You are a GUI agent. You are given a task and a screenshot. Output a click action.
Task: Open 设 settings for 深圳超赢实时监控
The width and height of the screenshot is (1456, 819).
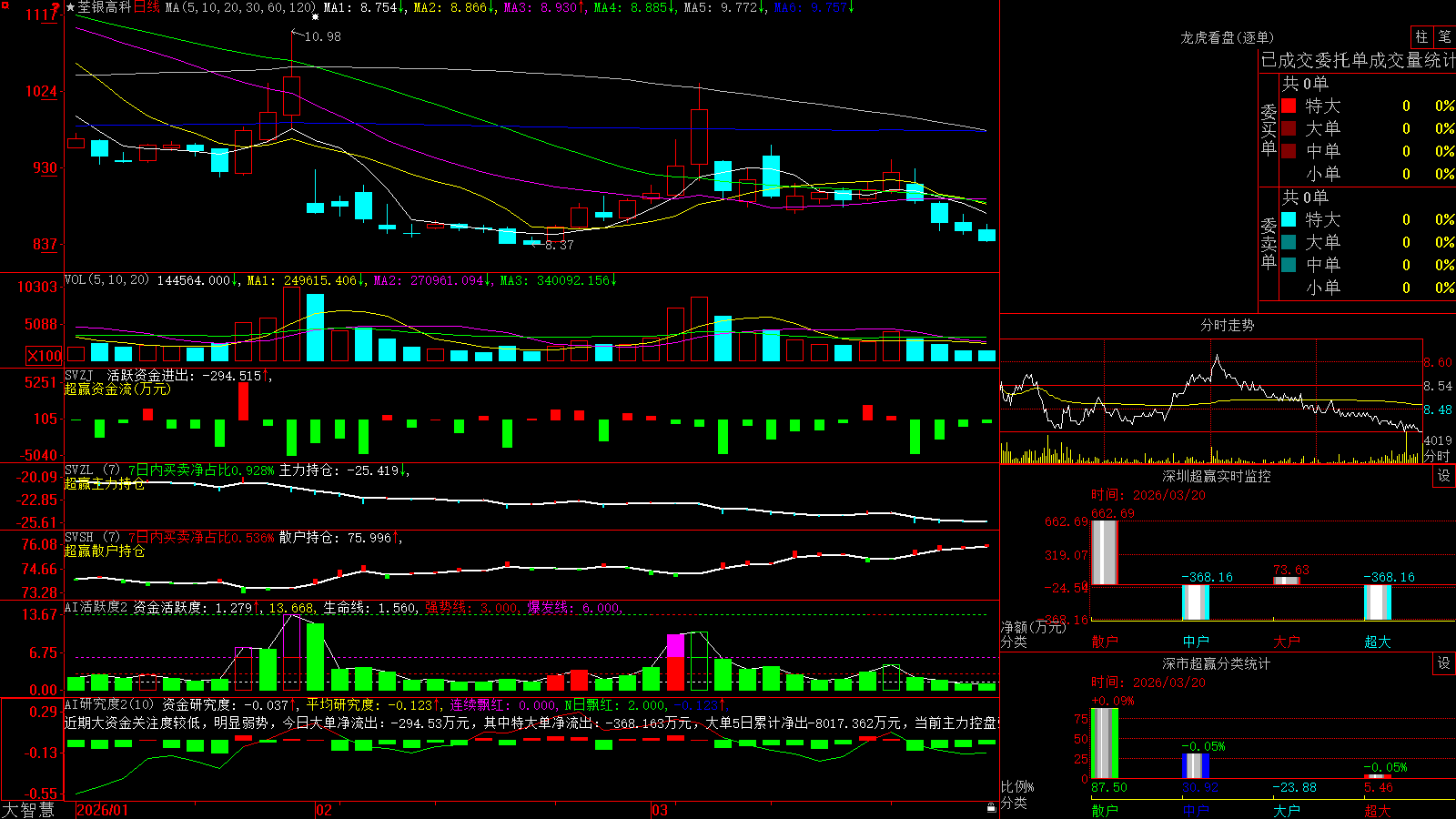point(1444,476)
